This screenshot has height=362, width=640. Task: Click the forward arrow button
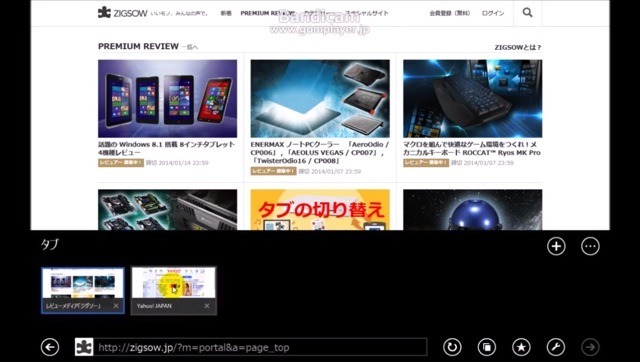click(x=590, y=347)
